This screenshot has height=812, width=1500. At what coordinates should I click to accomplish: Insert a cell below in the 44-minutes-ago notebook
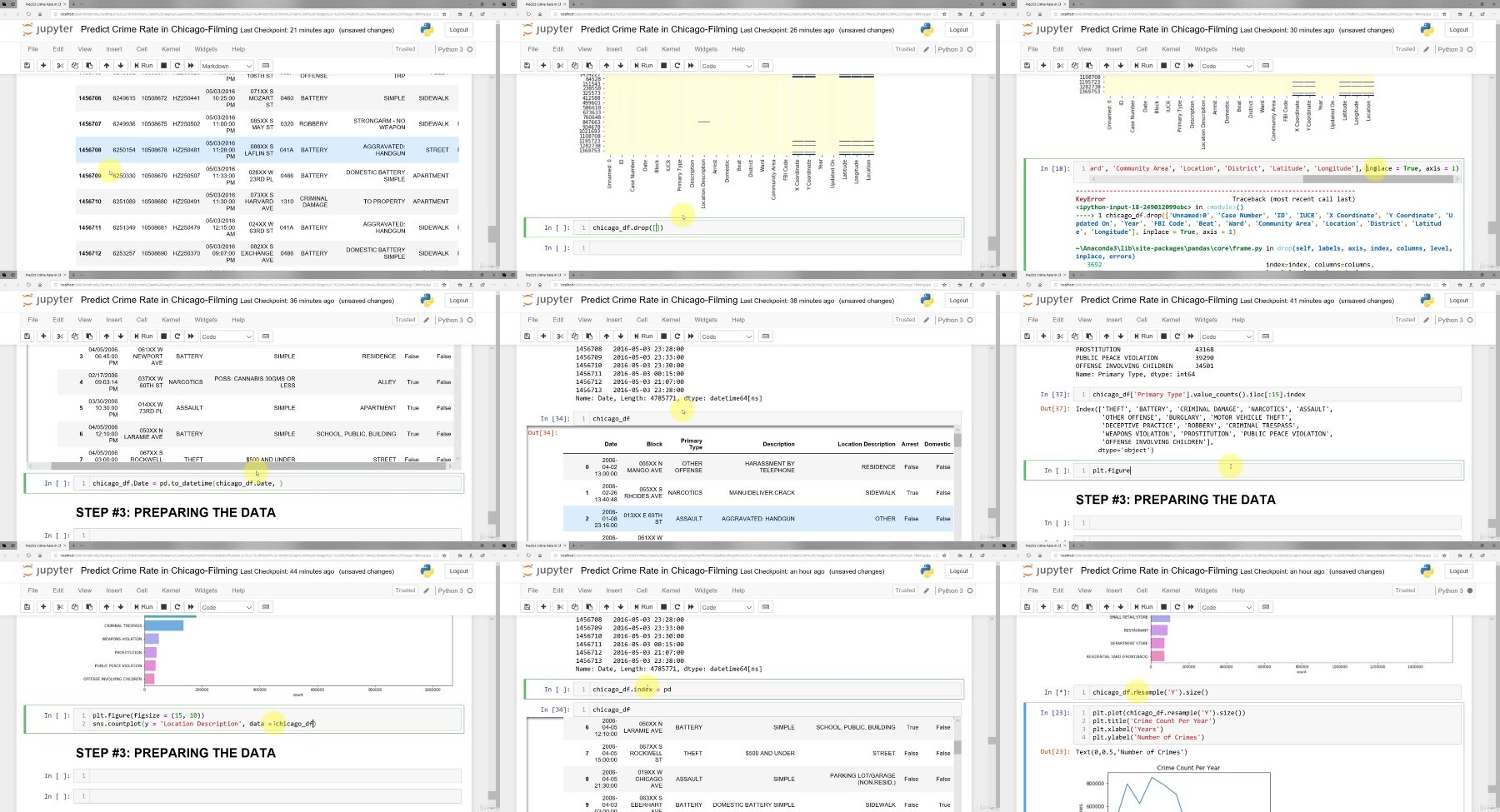point(43,606)
